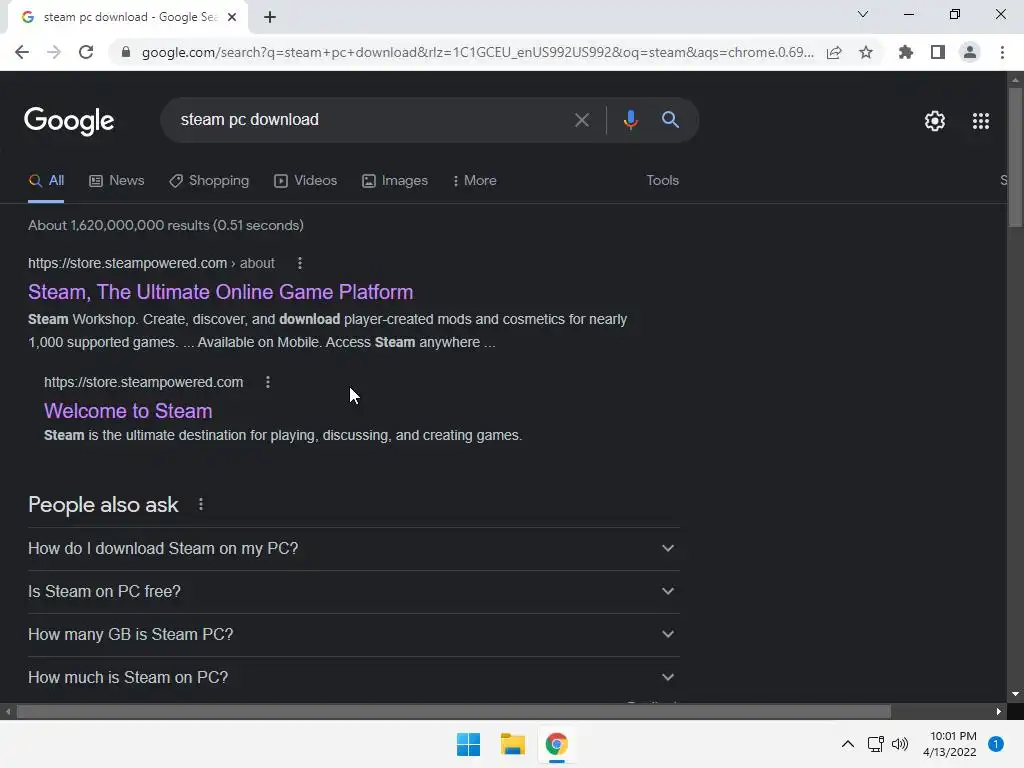Screen dimensions: 1024x768
Task: Switch to the Shopping tab
Action: [x=209, y=181]
